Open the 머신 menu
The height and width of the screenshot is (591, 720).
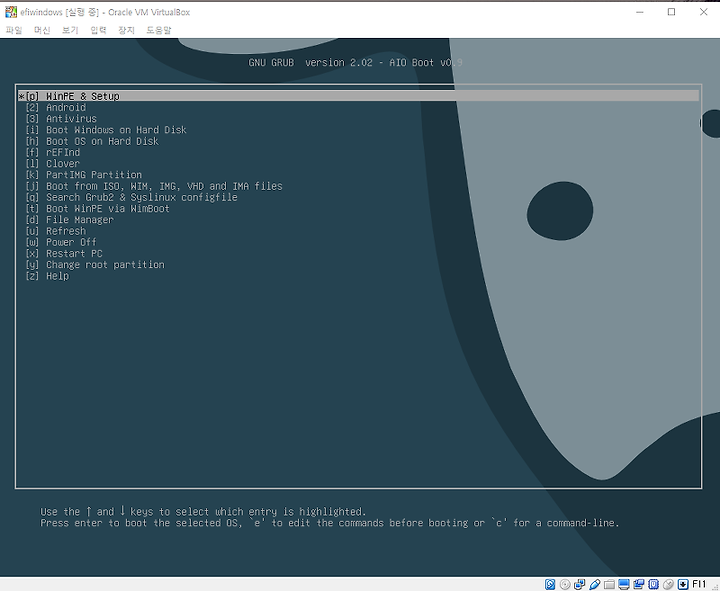point(42,30)
